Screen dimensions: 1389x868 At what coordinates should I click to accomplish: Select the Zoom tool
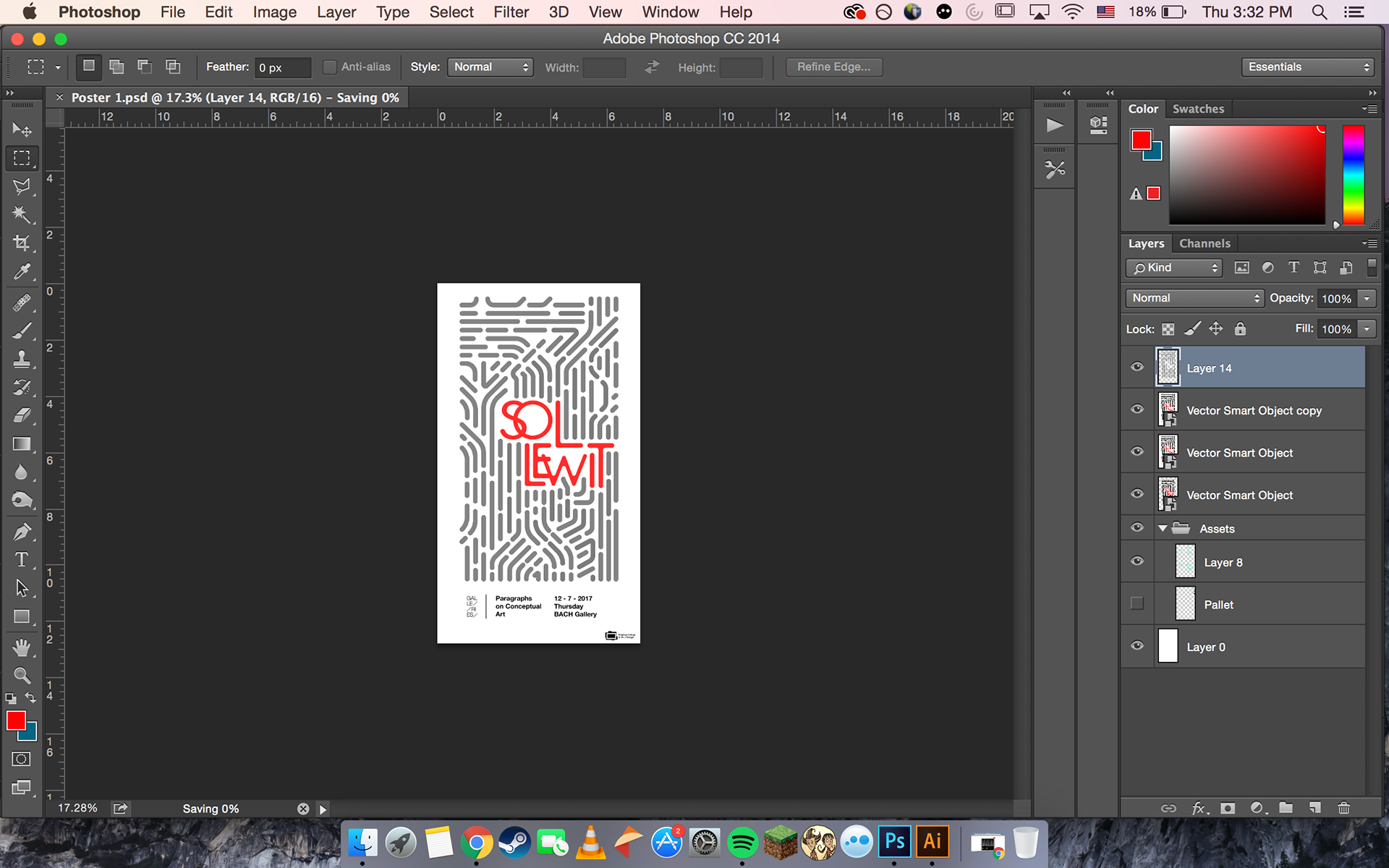point(22,676)
